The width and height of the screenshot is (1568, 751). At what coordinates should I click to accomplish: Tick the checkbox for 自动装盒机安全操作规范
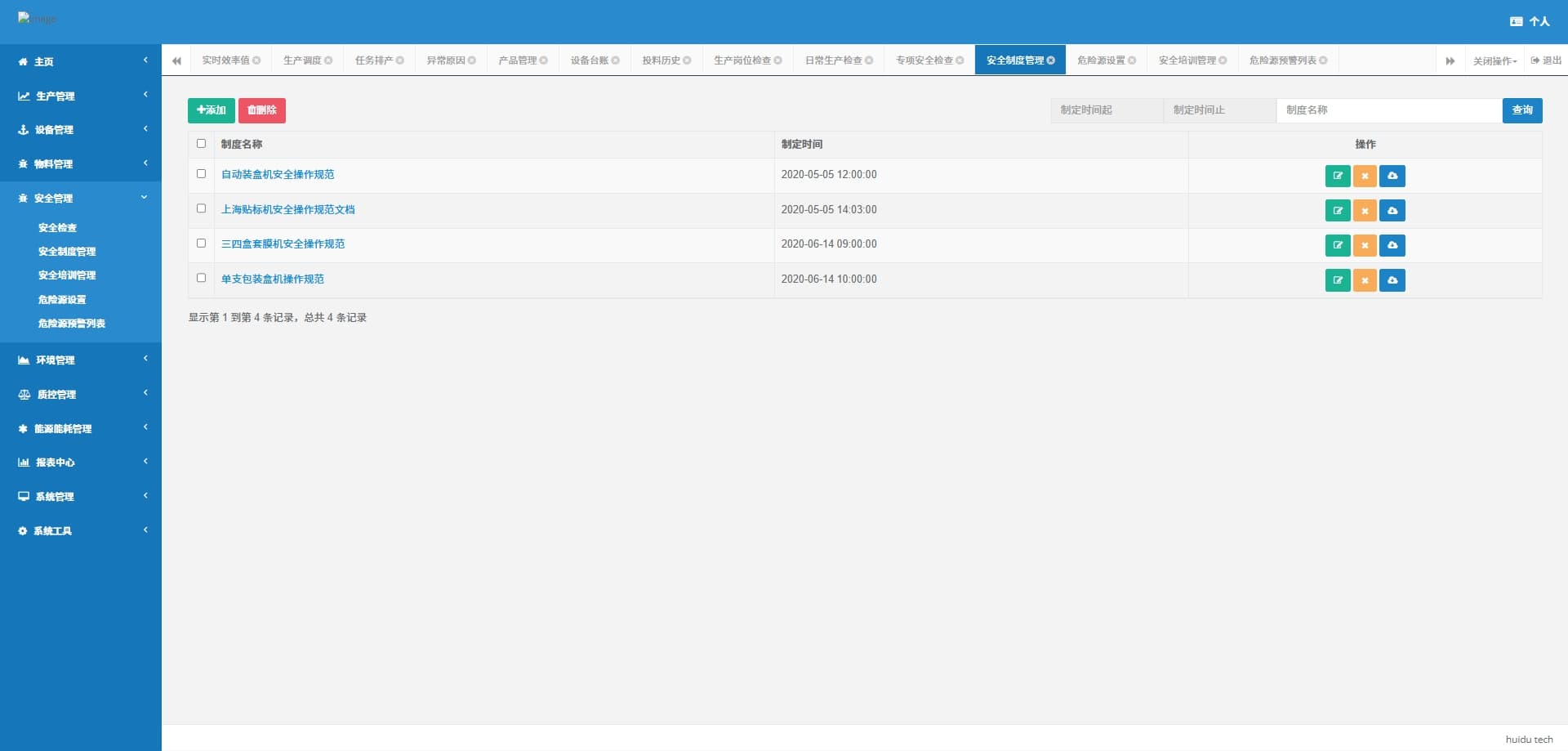point(201,174)
